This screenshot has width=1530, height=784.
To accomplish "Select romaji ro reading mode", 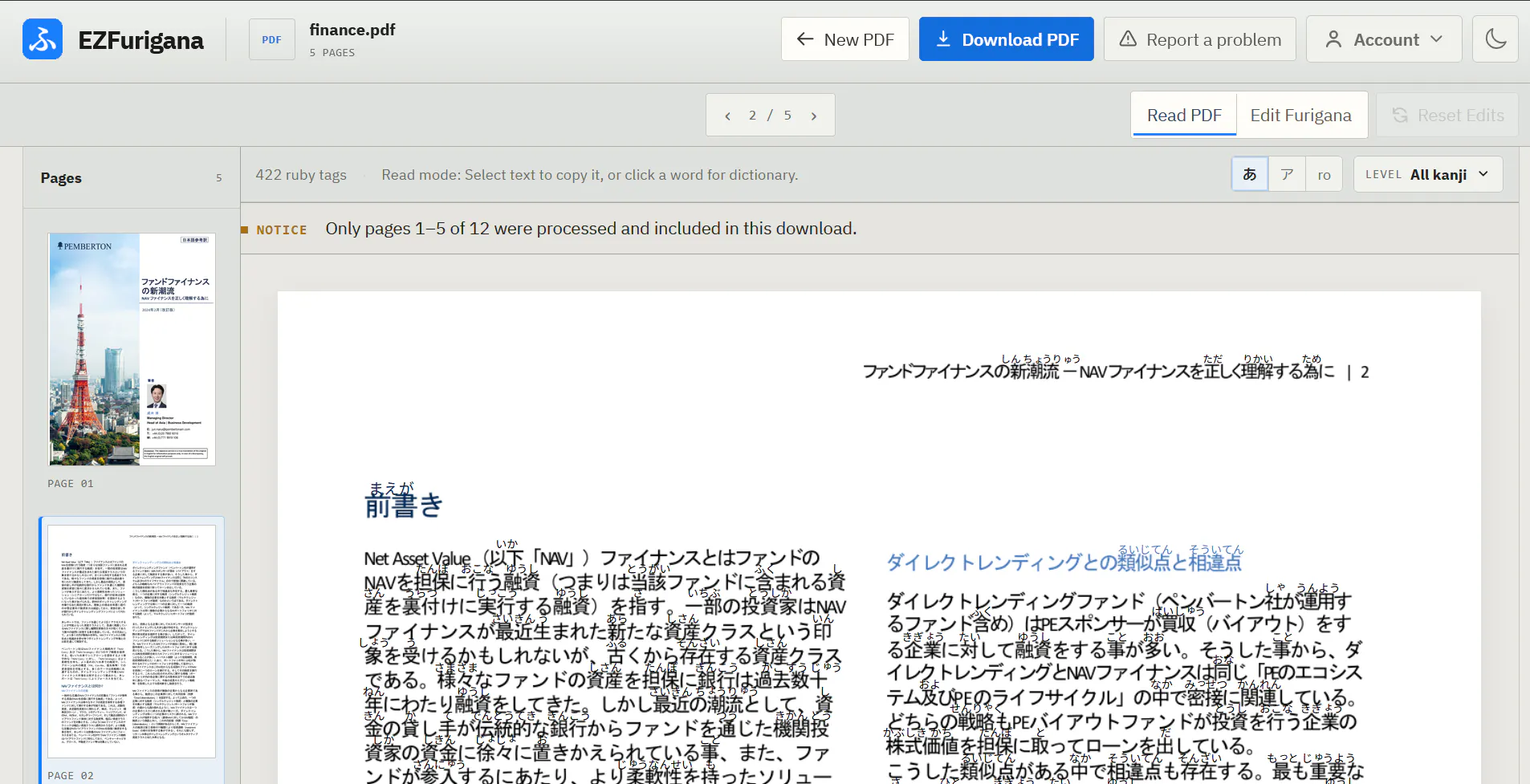I will pos(1324,174).
